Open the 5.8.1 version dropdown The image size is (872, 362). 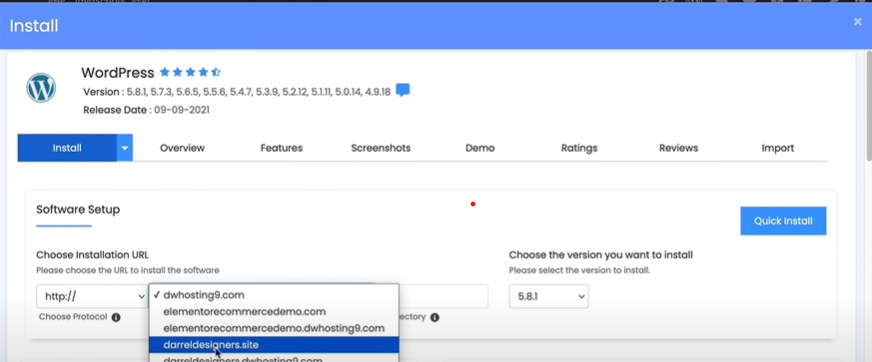[x=548, y=296]
